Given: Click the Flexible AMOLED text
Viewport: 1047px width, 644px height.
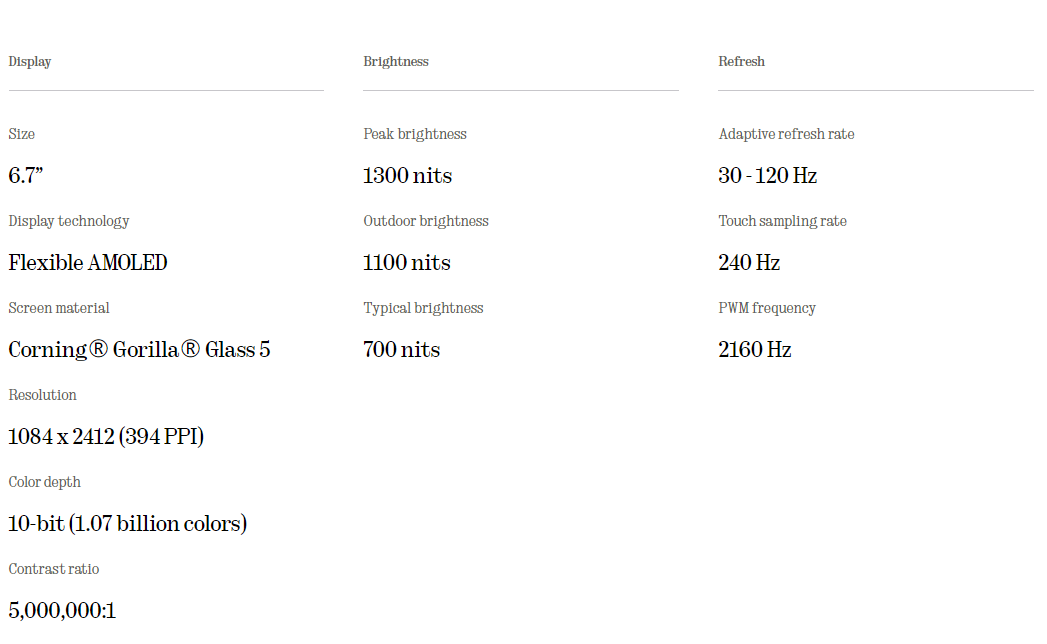Looking at the screenshot, I should point(87,263).
